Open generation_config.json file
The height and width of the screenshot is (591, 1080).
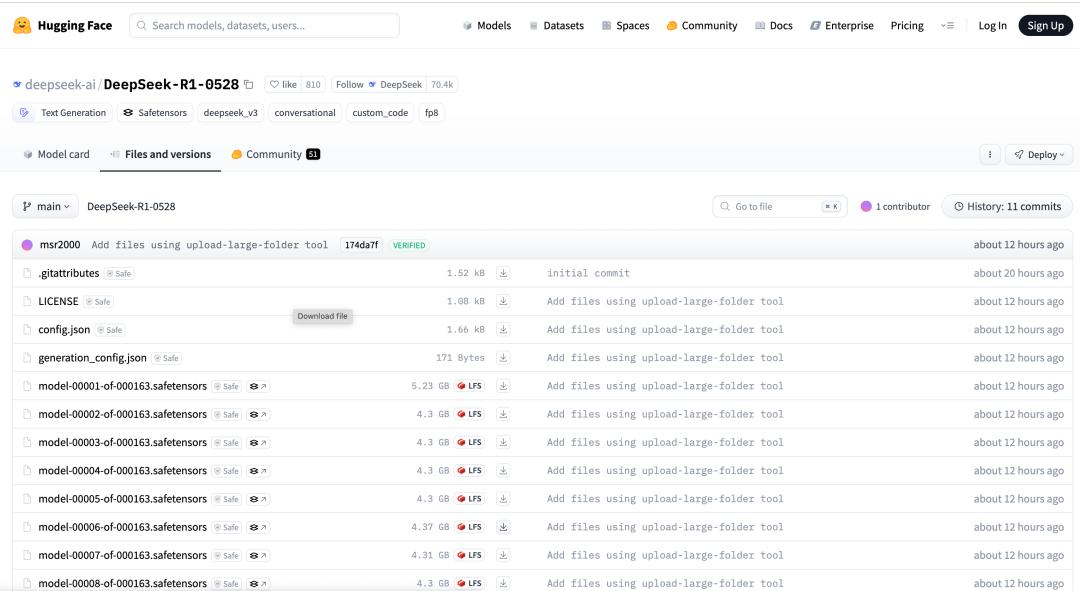[92, 357]
